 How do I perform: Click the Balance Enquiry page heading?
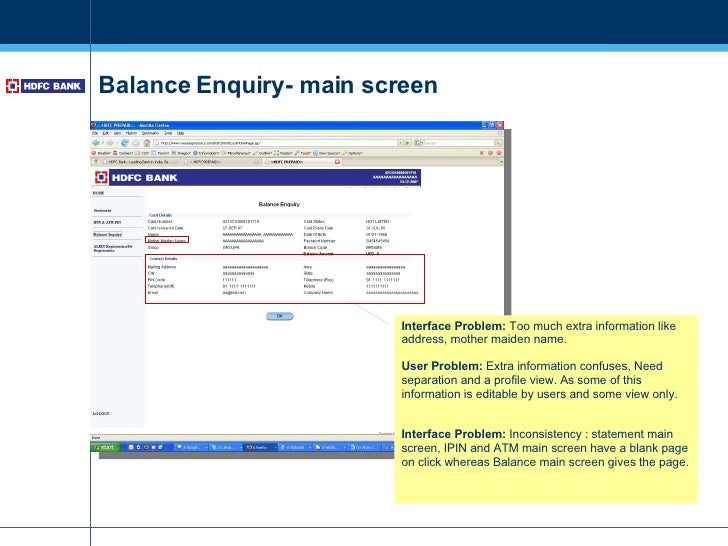coord(279,204)
